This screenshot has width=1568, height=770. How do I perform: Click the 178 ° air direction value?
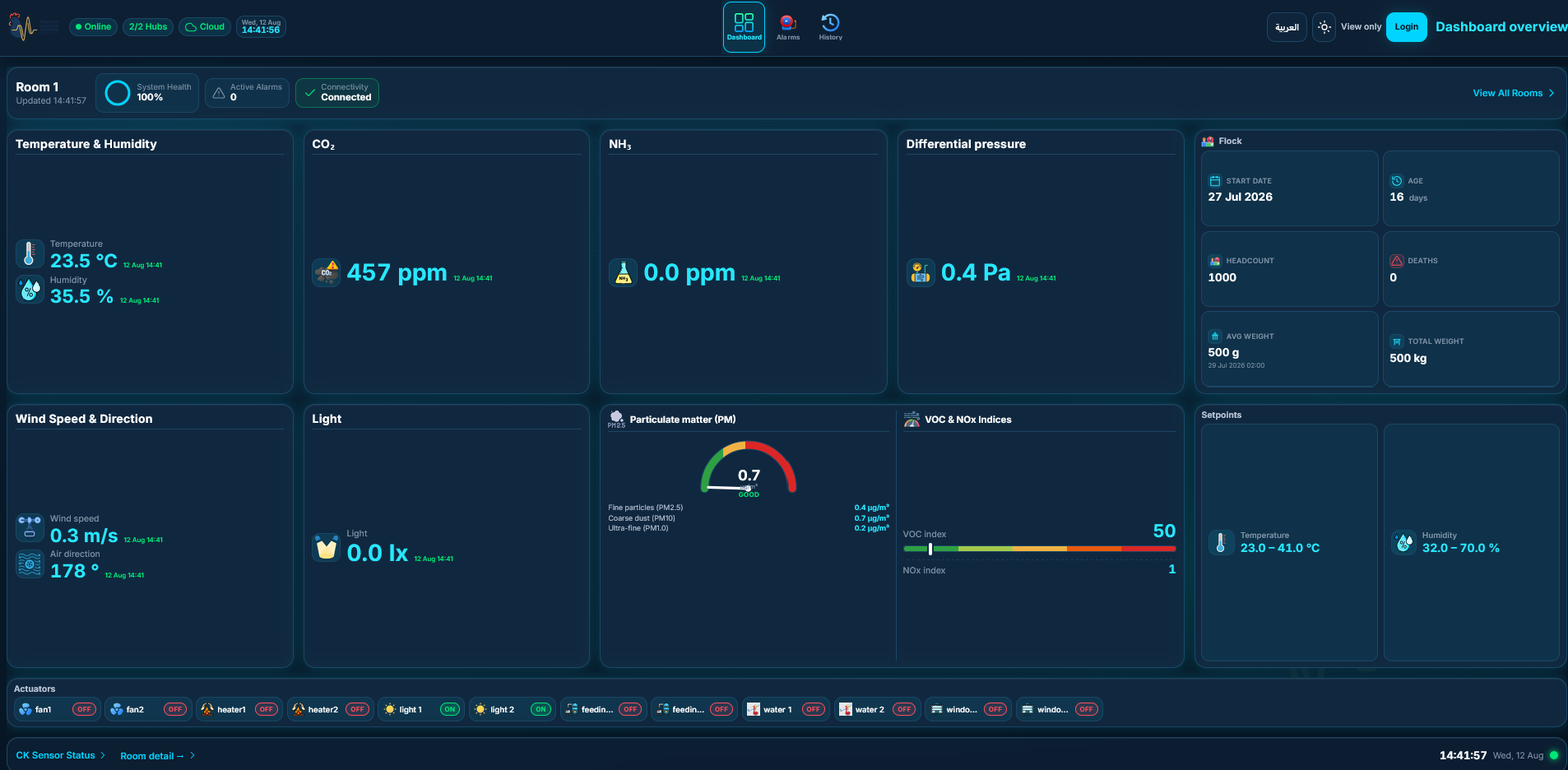(75, 571)
